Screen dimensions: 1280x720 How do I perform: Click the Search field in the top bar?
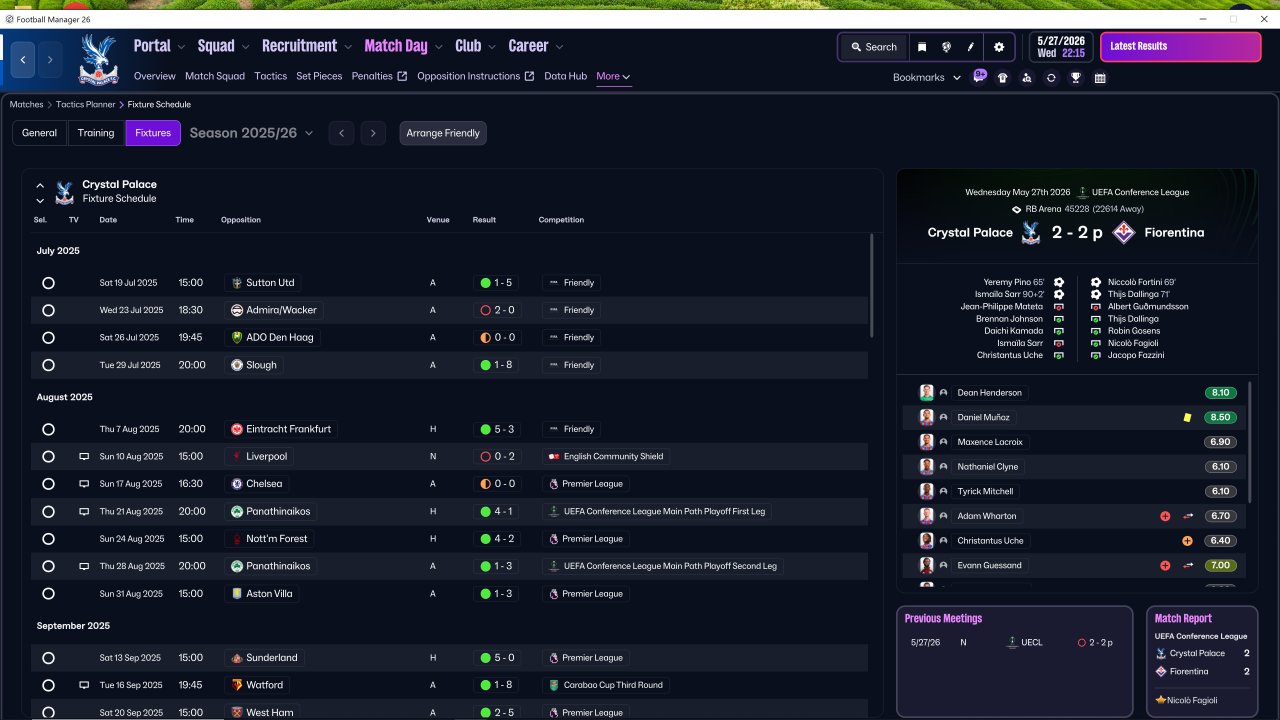tap(874, 47)
